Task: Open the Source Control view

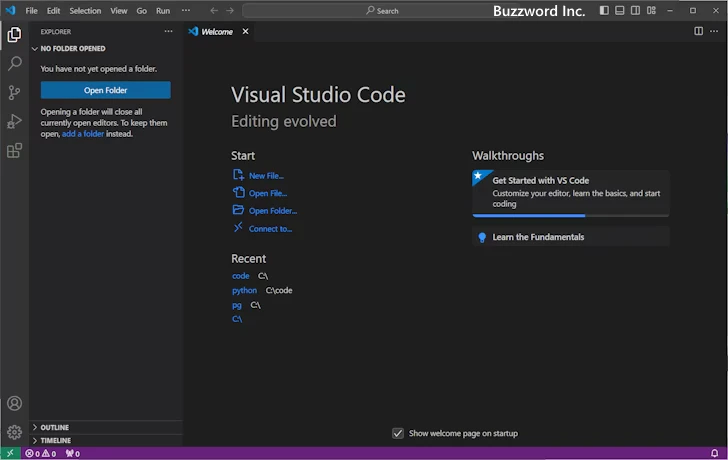Action: pos(14,92)
